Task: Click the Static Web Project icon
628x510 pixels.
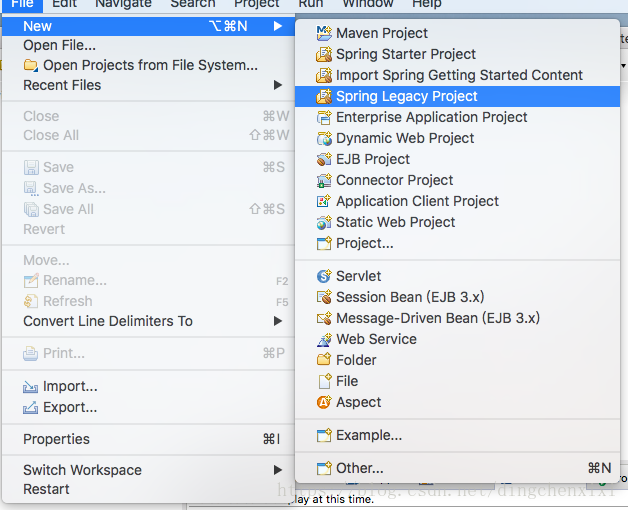Action: (x=324, y=222)
